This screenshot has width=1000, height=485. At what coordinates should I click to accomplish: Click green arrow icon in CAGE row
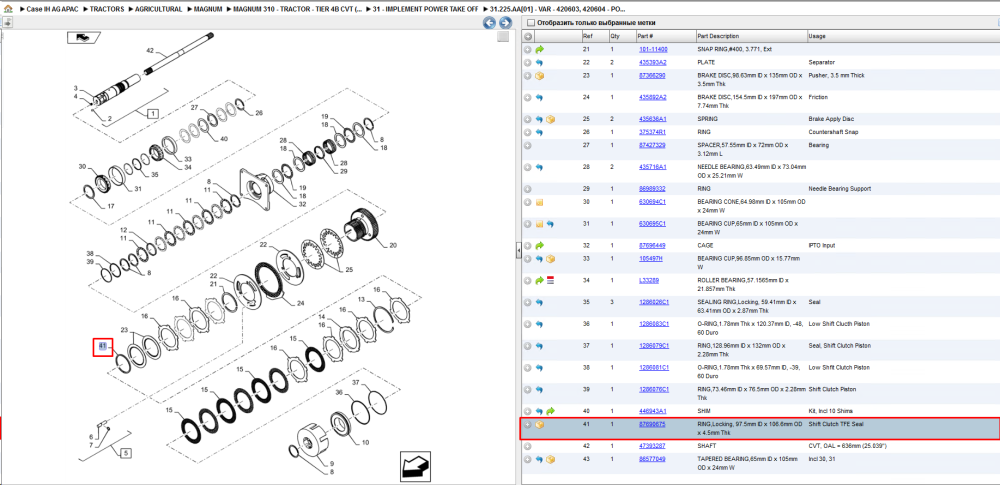[x=540, y=245]
